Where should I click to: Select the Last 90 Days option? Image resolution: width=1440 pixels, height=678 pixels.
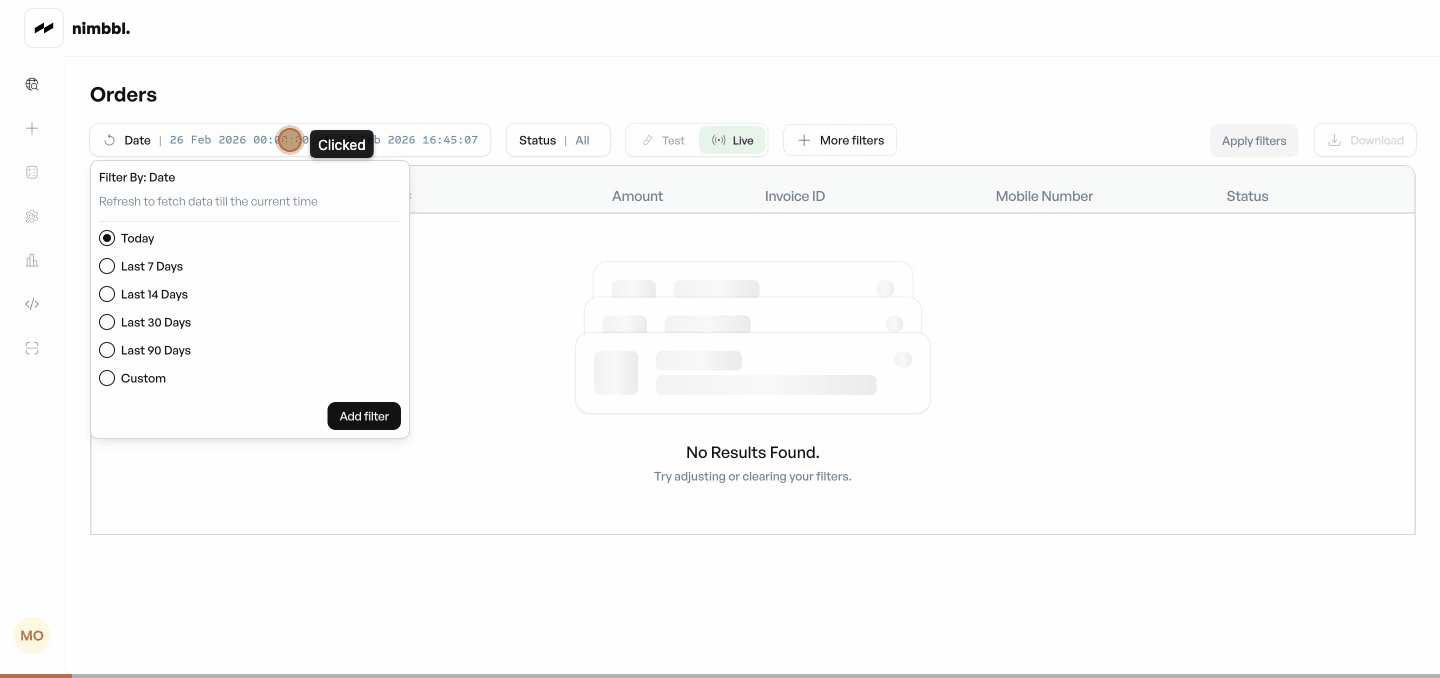[107, 350]
